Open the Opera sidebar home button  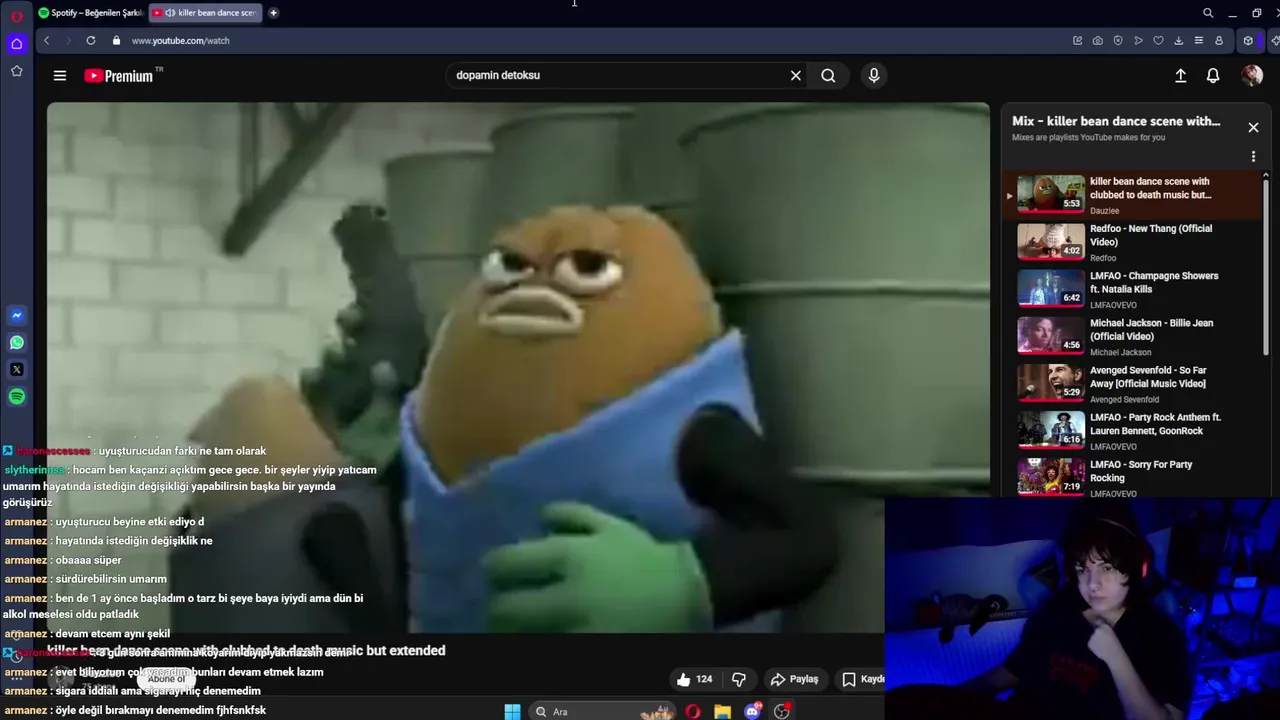click(x=16, y=44)
